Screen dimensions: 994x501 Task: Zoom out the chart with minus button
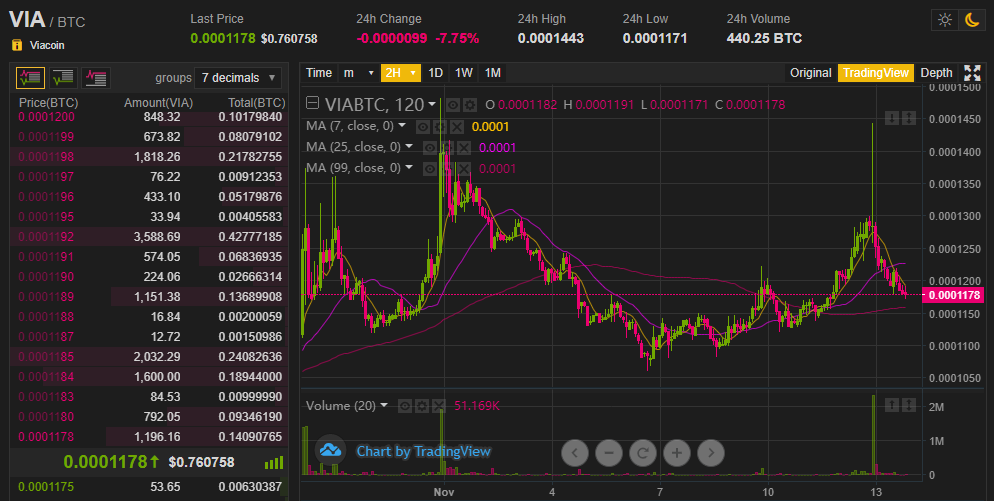tap(608, 453)
